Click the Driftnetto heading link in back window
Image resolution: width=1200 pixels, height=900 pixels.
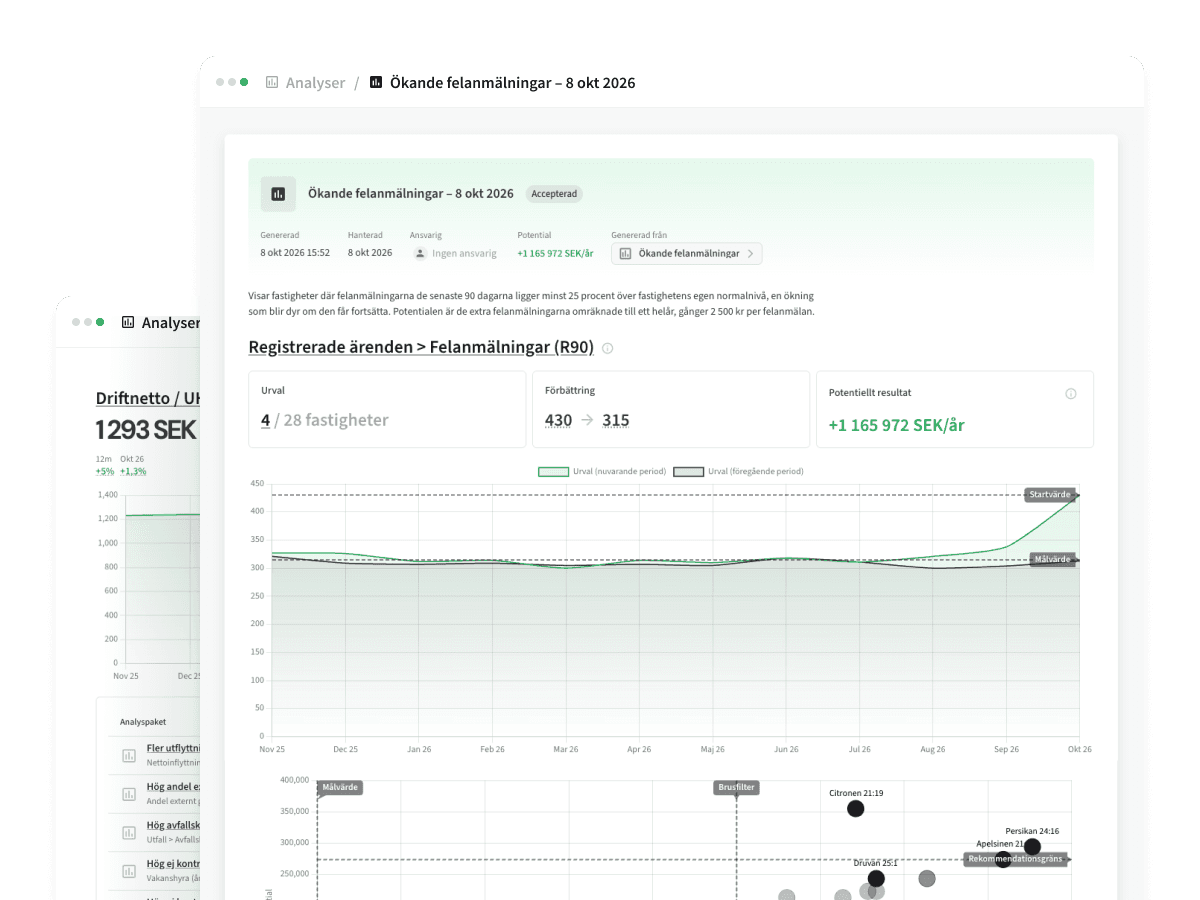[x=148, y=398]
